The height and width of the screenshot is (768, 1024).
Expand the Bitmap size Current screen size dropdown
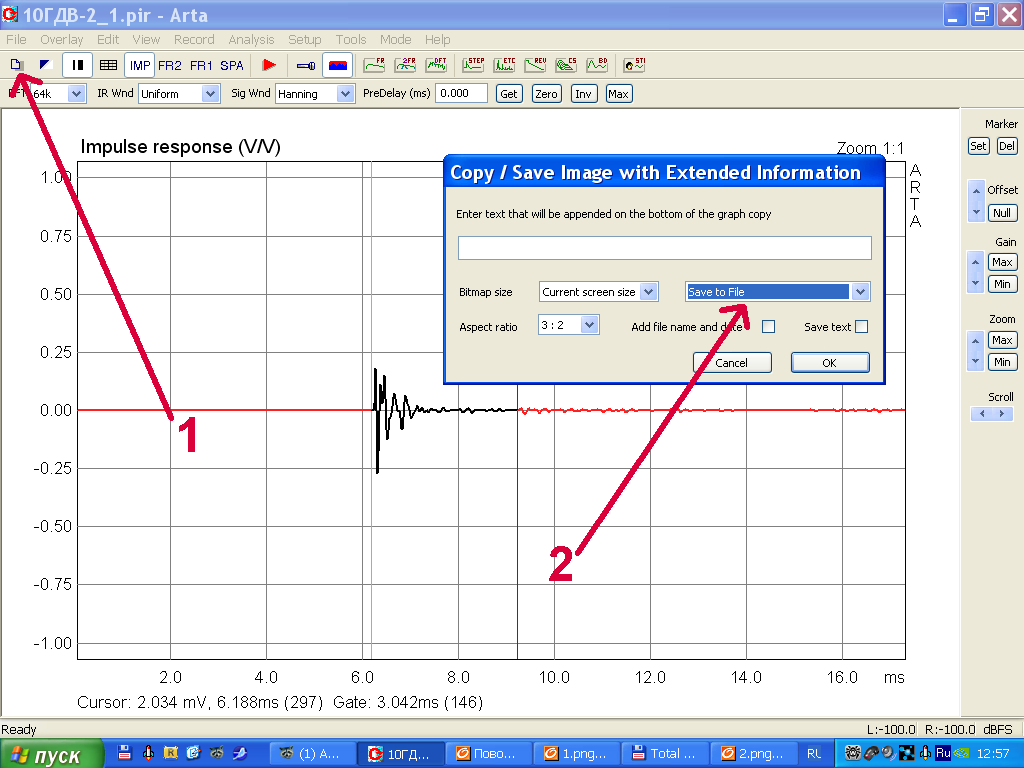[648, 292]
